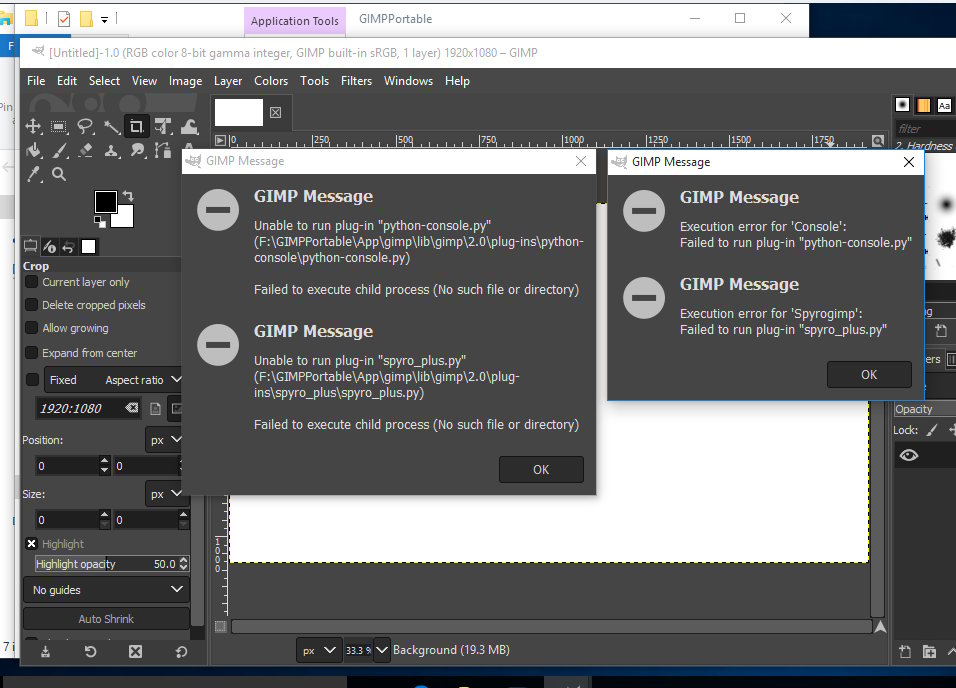Open the Tools menu
Screen dimensions: 956x688
315,81
